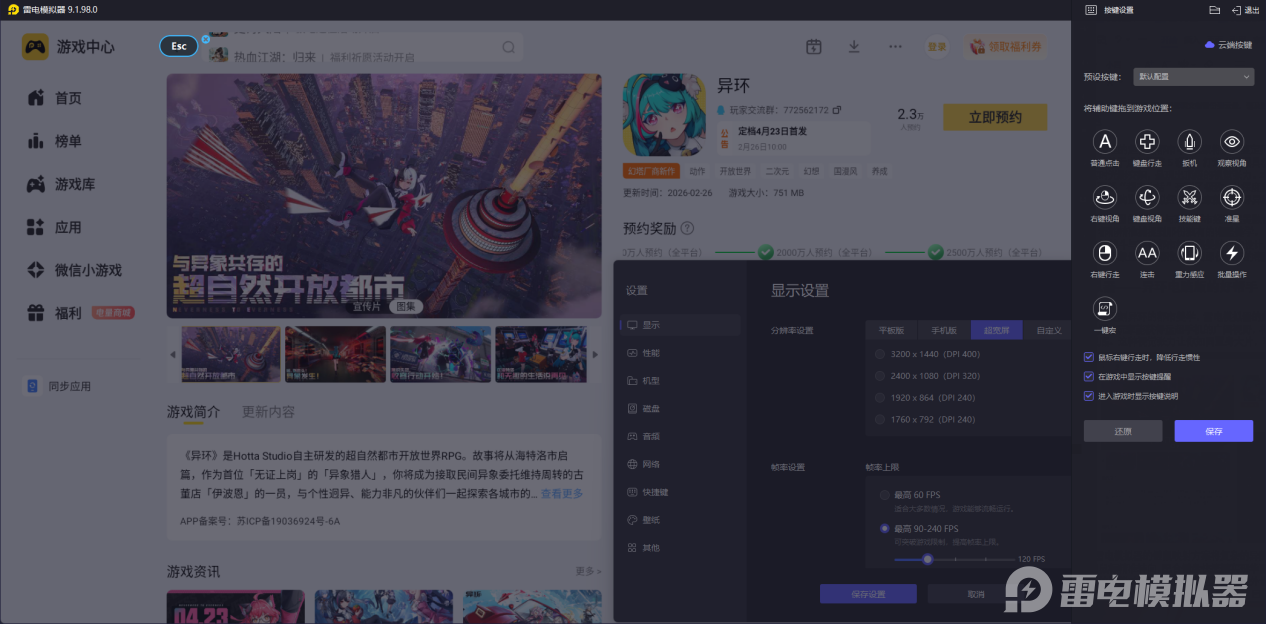Open the 预设按键 preset dropdown
This screenshot has width=1266, height=624.
[1194, 76]
